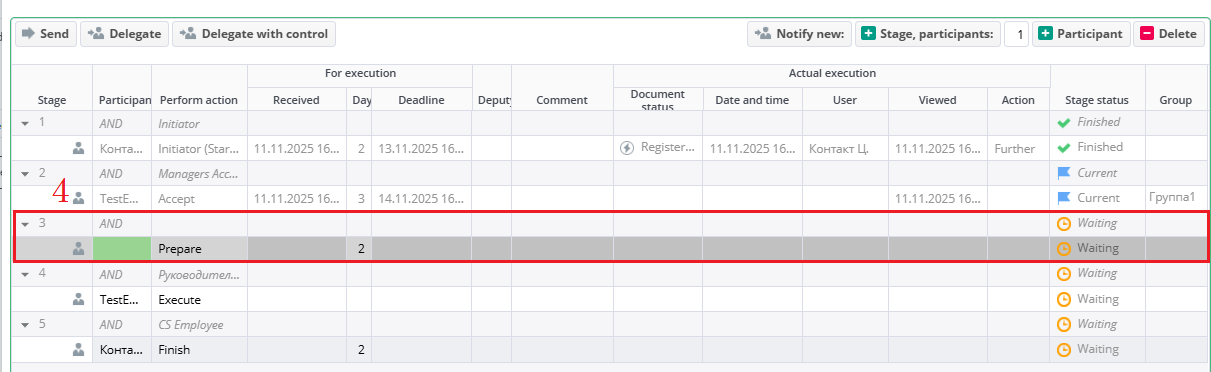Click the Руководител... stage label
The image size is (1211, 372).
[199, 274]
